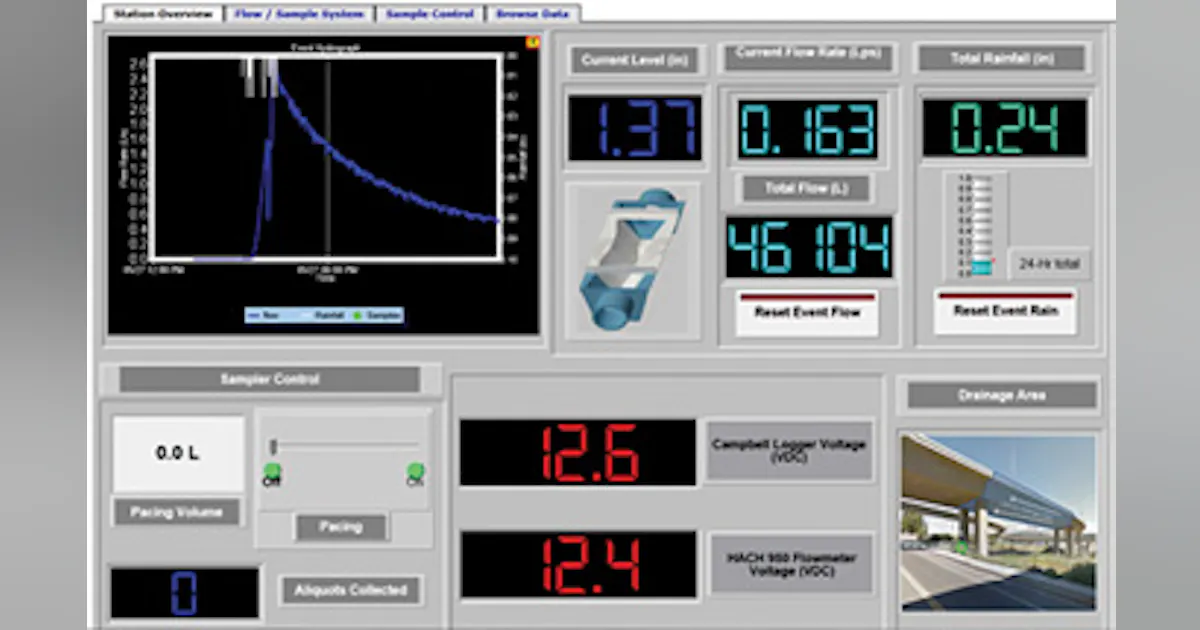Open the Flow / Sample System tab
The width and height of the screenshot is (1200, 630).
(299, 14)
